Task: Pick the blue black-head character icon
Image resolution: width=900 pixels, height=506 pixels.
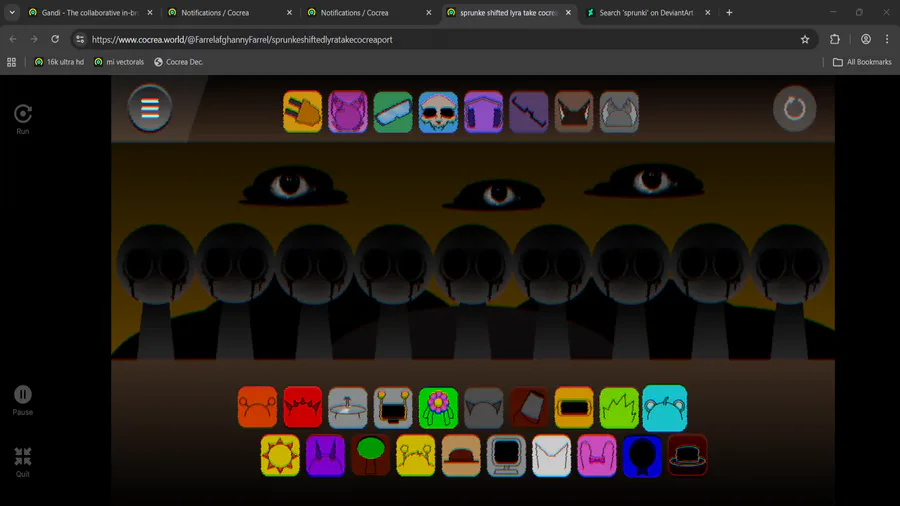Action: pos(642,456)
